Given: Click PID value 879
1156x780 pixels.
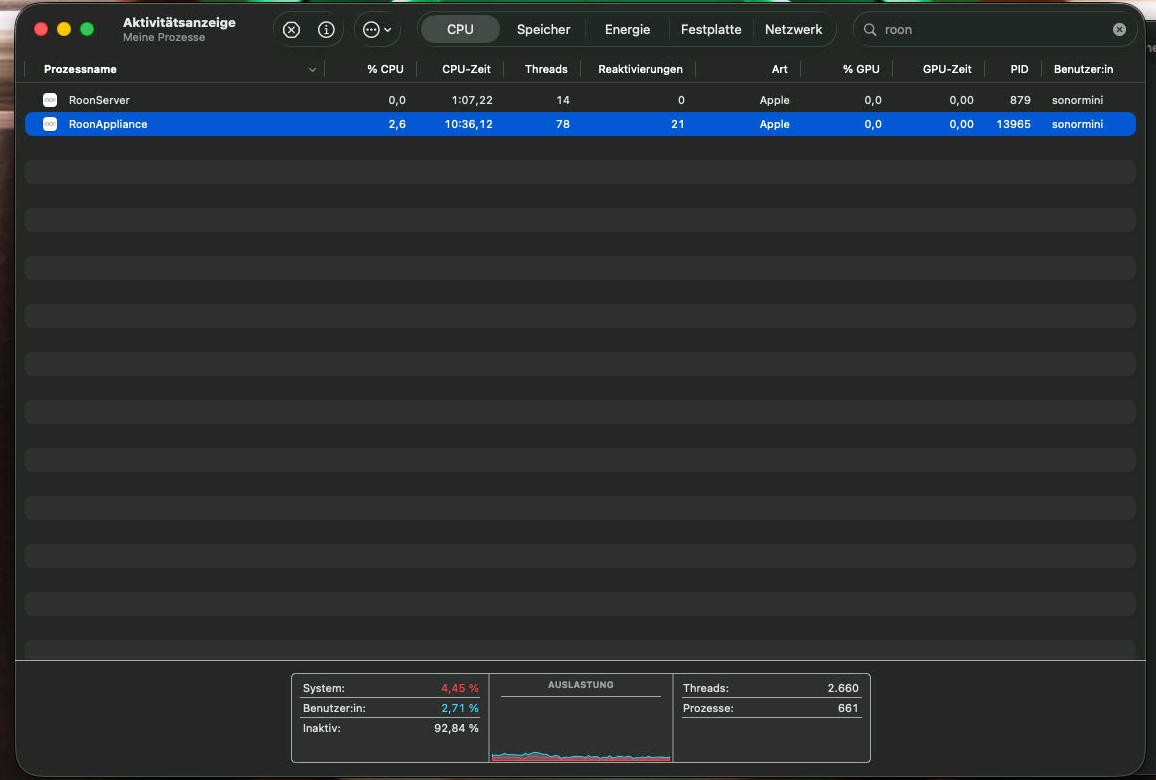Looking at the screenshot, I should (x=1020, y=100).
